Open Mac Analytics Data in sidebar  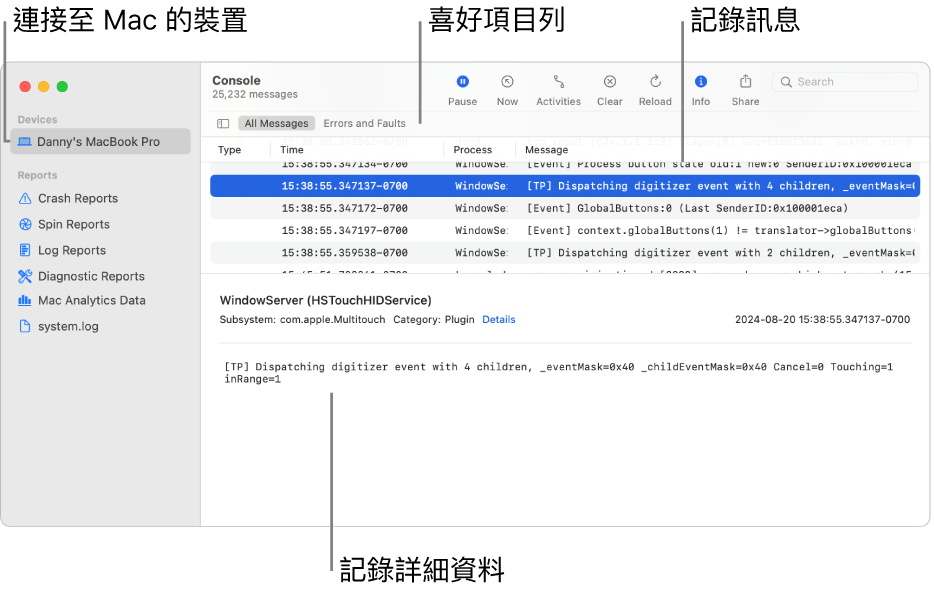pos(92,301)
